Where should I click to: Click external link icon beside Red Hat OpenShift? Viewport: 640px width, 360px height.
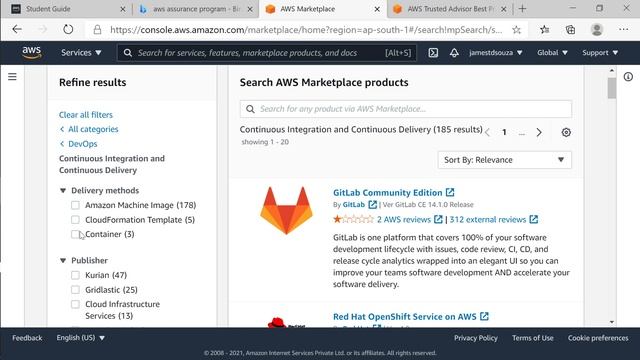(x=484, y=316)
